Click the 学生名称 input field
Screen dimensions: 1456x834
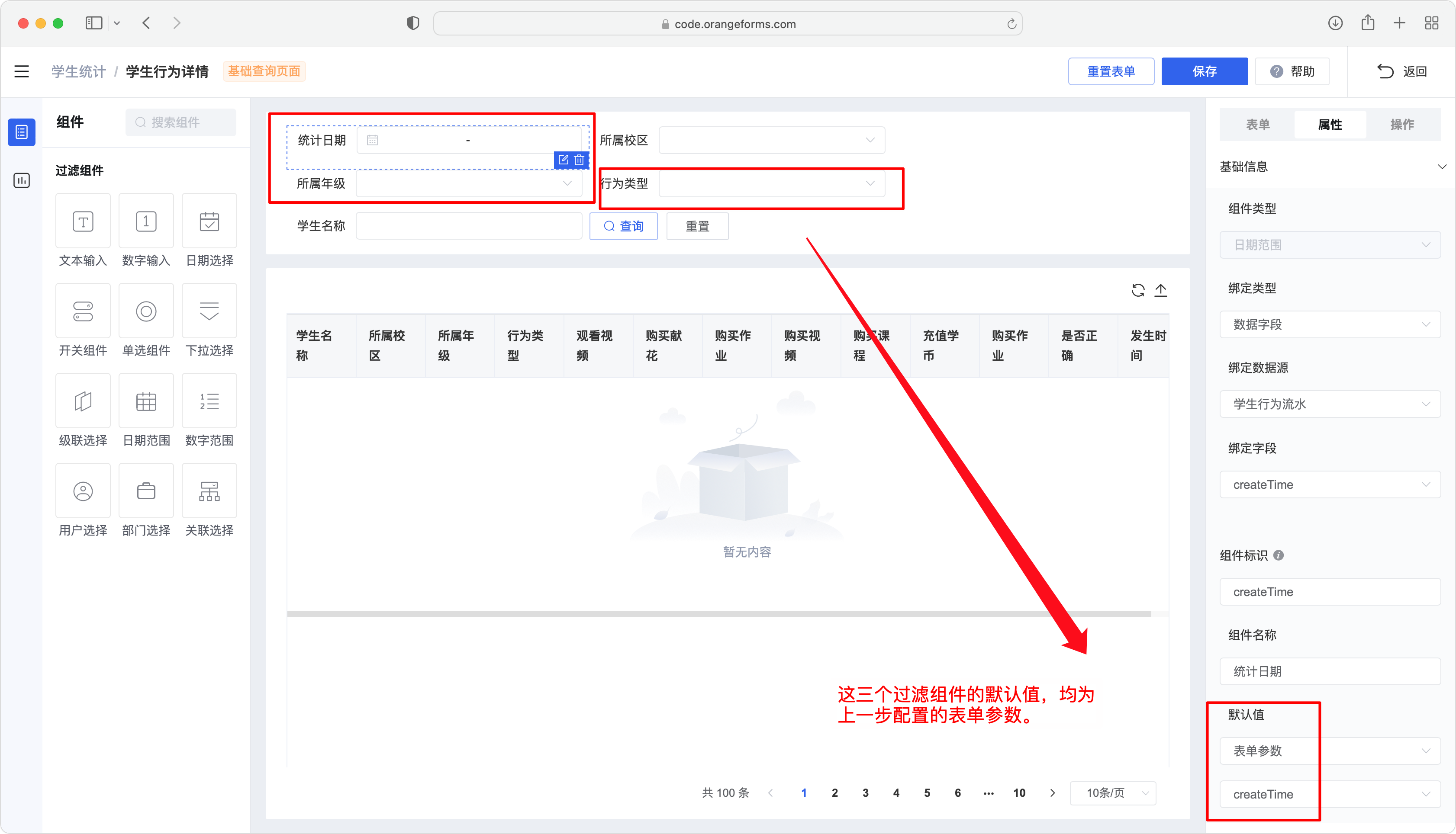coord(469,226)
